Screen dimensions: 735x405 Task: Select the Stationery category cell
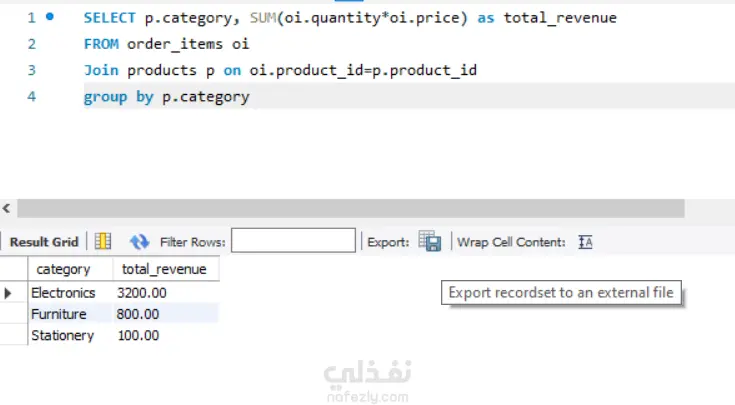coord(62,335)
